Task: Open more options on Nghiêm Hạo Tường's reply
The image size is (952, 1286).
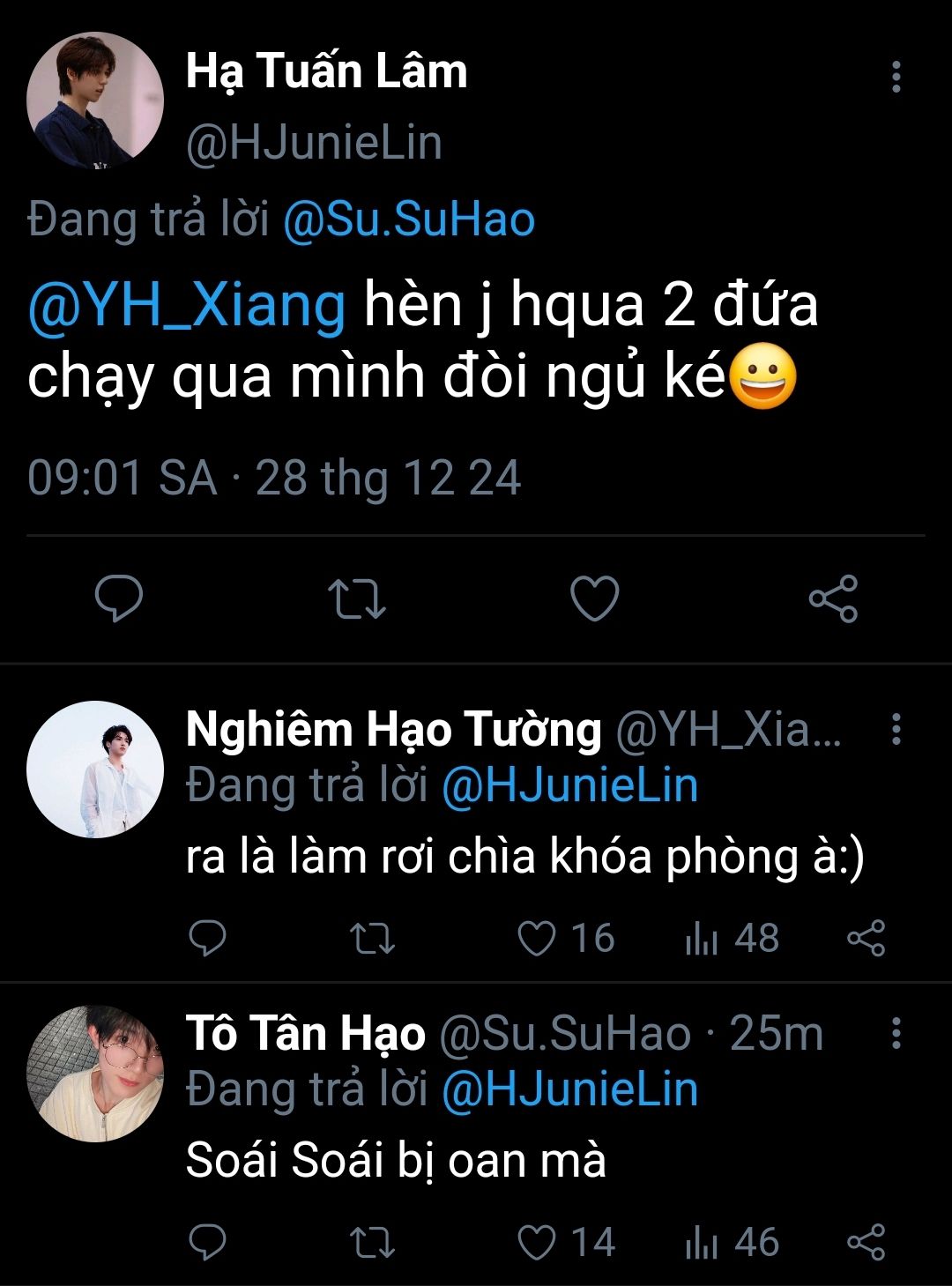Action: [x=896, y=730]
